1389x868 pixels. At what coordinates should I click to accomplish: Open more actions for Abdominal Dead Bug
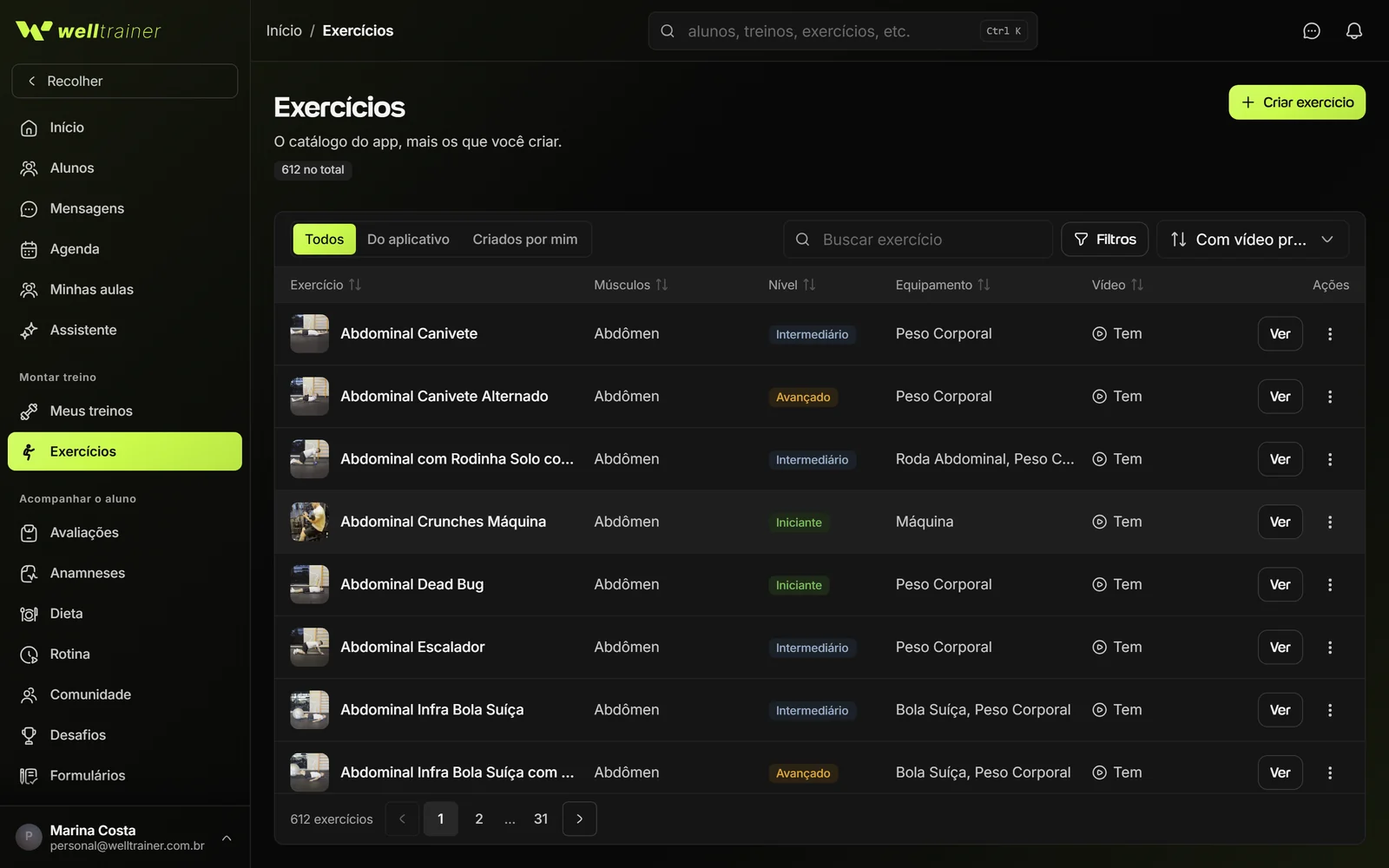(1329, 585)
